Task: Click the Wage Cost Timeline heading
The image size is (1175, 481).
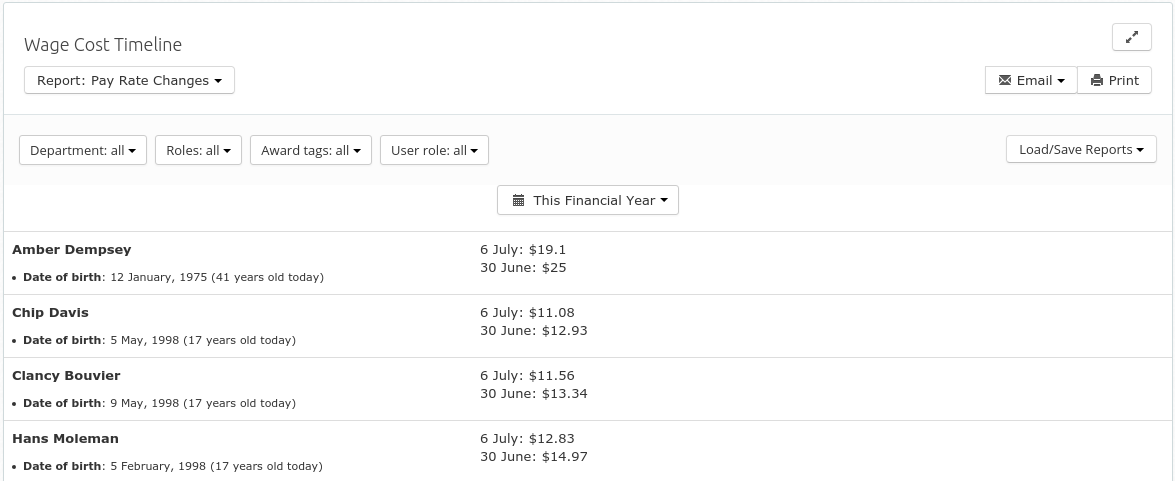Action: tap(103, 44)
